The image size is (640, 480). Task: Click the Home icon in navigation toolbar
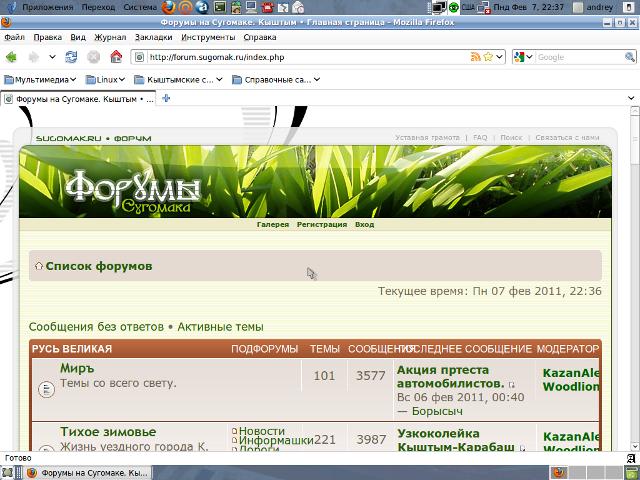pos(116,57)
